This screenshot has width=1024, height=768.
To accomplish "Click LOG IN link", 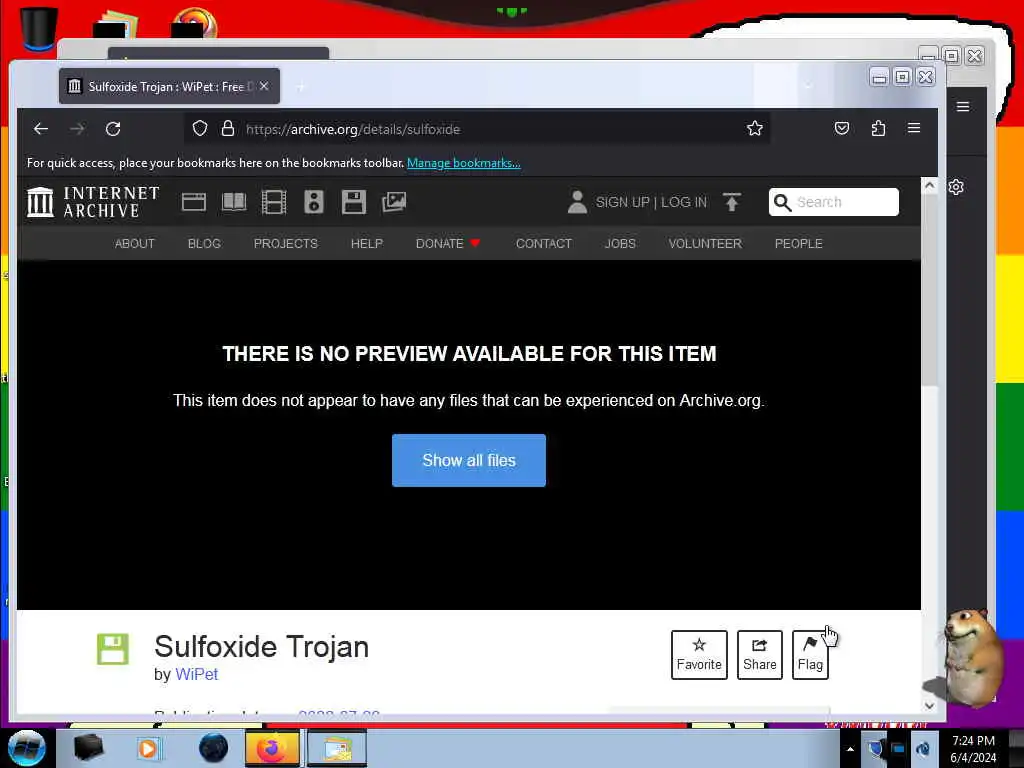I will tap(684, 202).
